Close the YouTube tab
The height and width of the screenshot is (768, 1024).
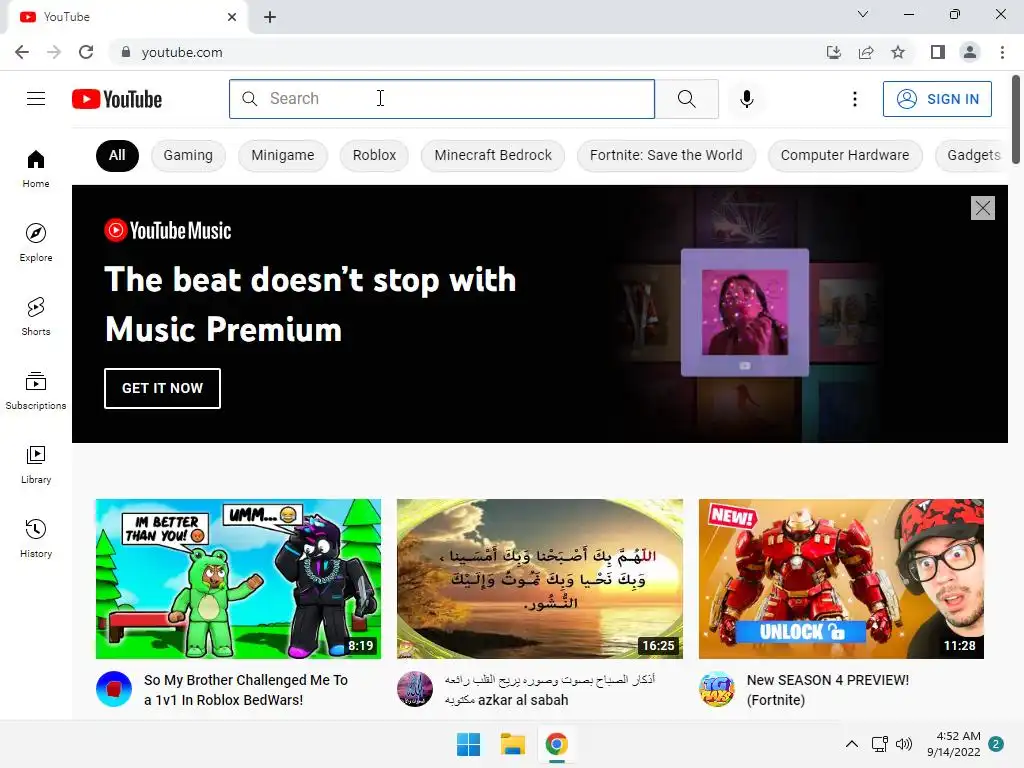(232, 17)
